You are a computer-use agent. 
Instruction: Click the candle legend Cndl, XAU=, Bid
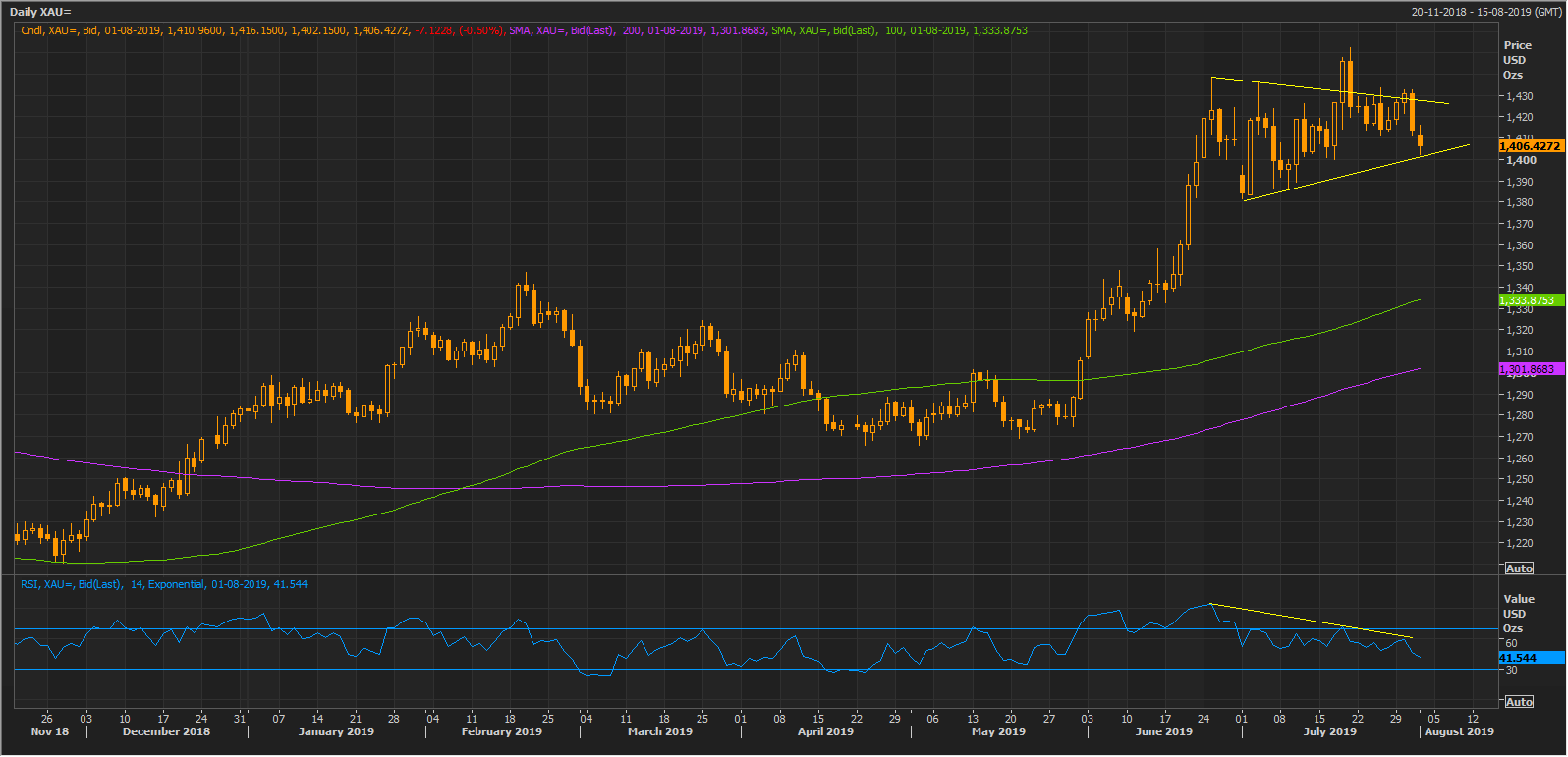[x=59, y=30]
